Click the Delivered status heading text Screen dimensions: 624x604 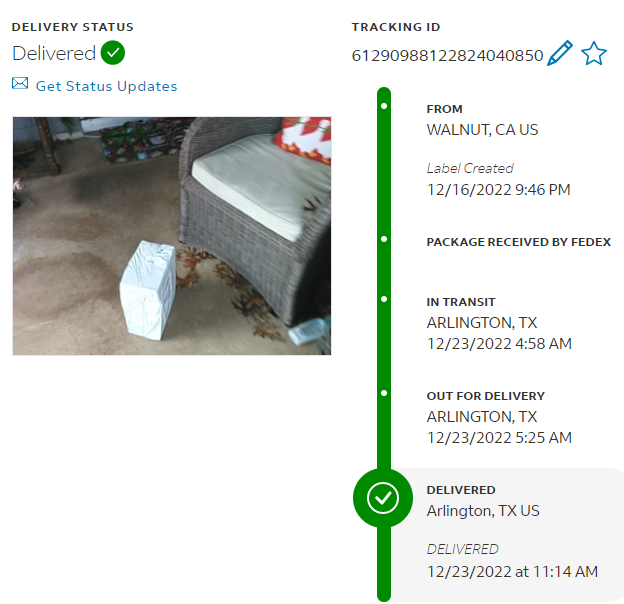[x=54, y=53]
